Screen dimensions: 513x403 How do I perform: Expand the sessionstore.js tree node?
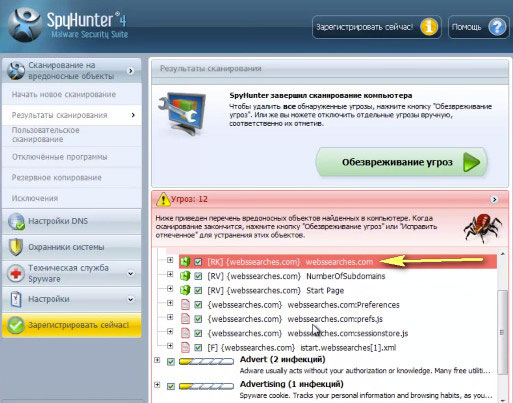point(170,331)
